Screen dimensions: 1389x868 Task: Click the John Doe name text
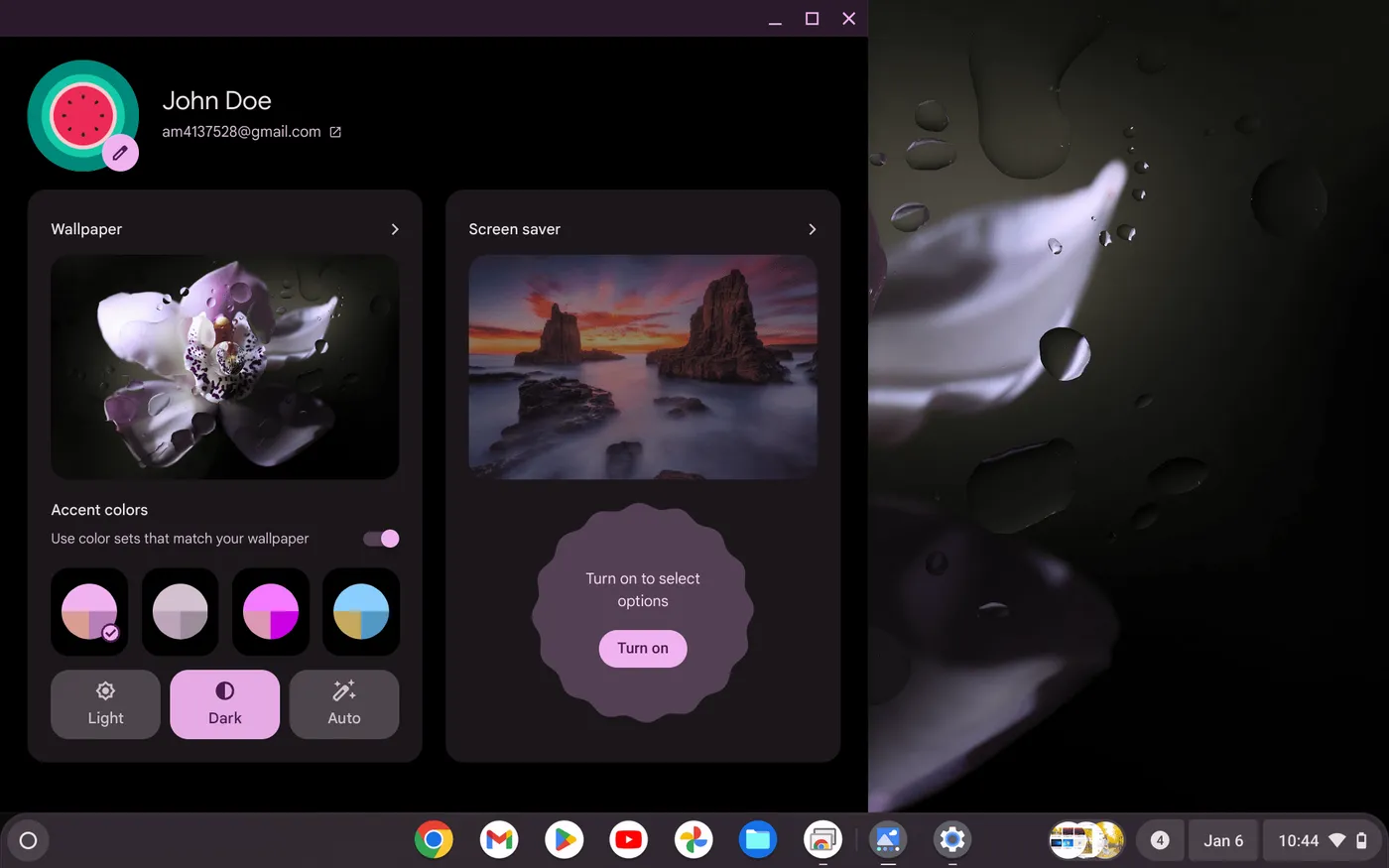click(x=216, y=100)
